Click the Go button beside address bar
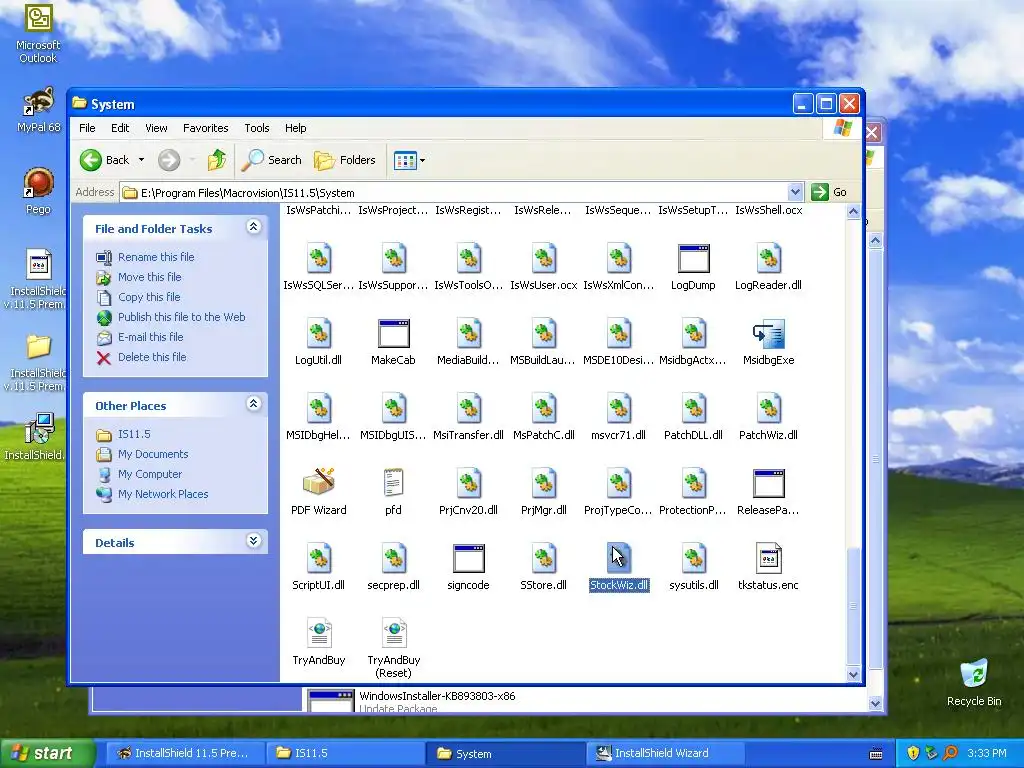 tap(829, 192)
